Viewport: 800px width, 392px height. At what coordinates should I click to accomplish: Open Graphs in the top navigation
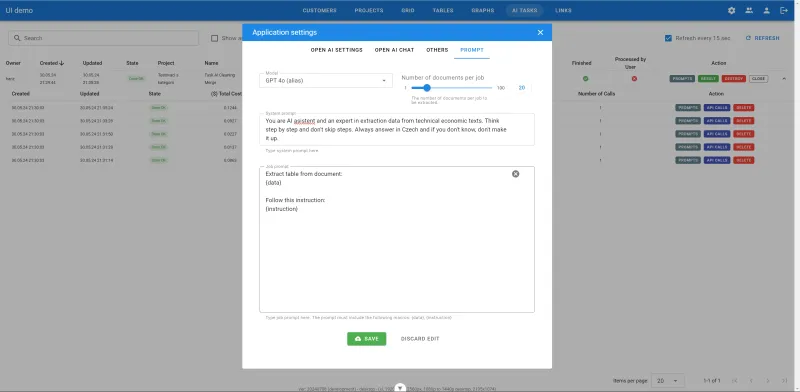point(483,10)
